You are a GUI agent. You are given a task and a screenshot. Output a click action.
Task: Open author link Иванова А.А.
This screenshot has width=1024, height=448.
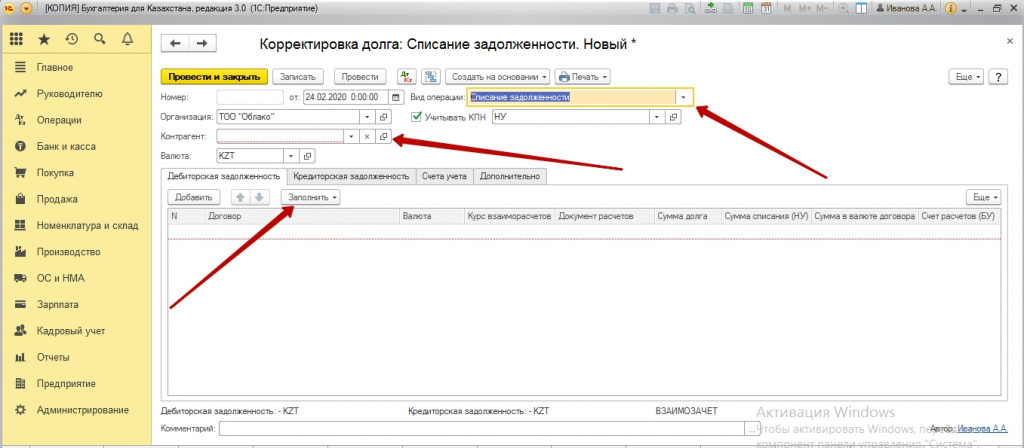point(983,429)
